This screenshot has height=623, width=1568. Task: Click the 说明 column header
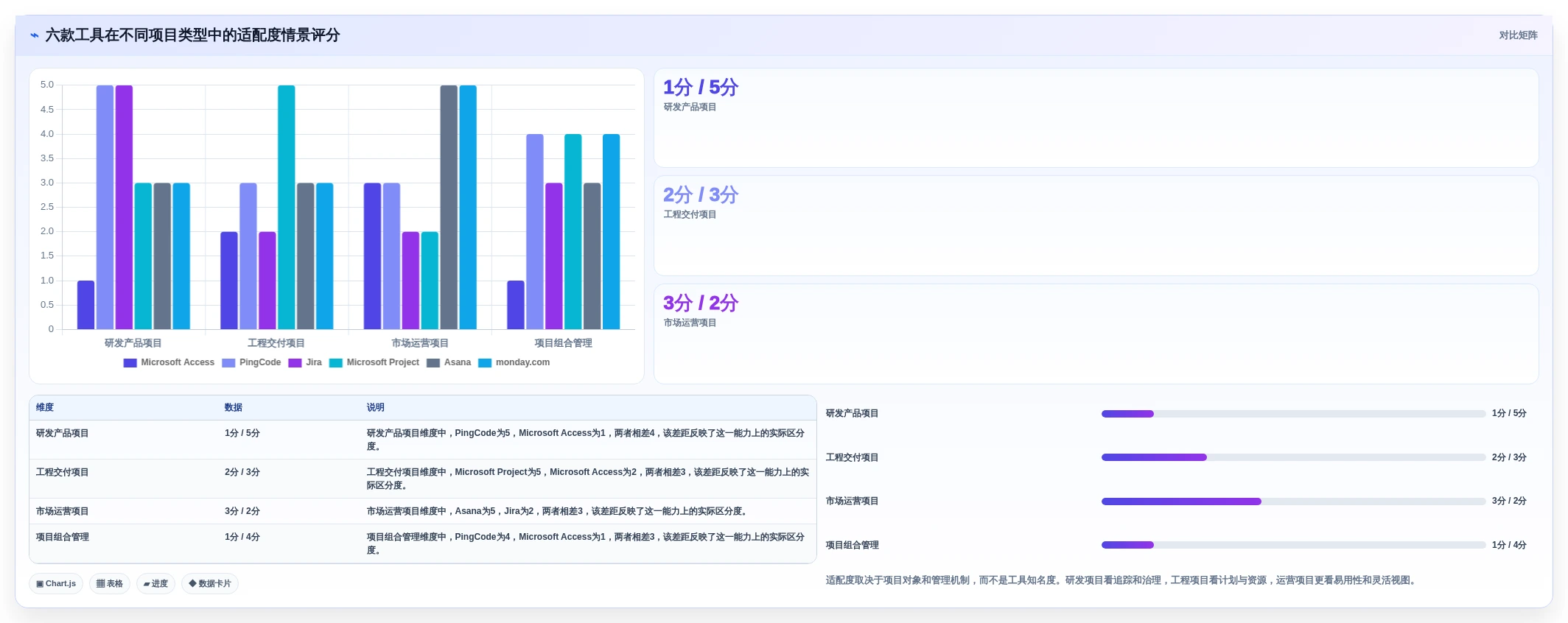(x=376, y=407)
